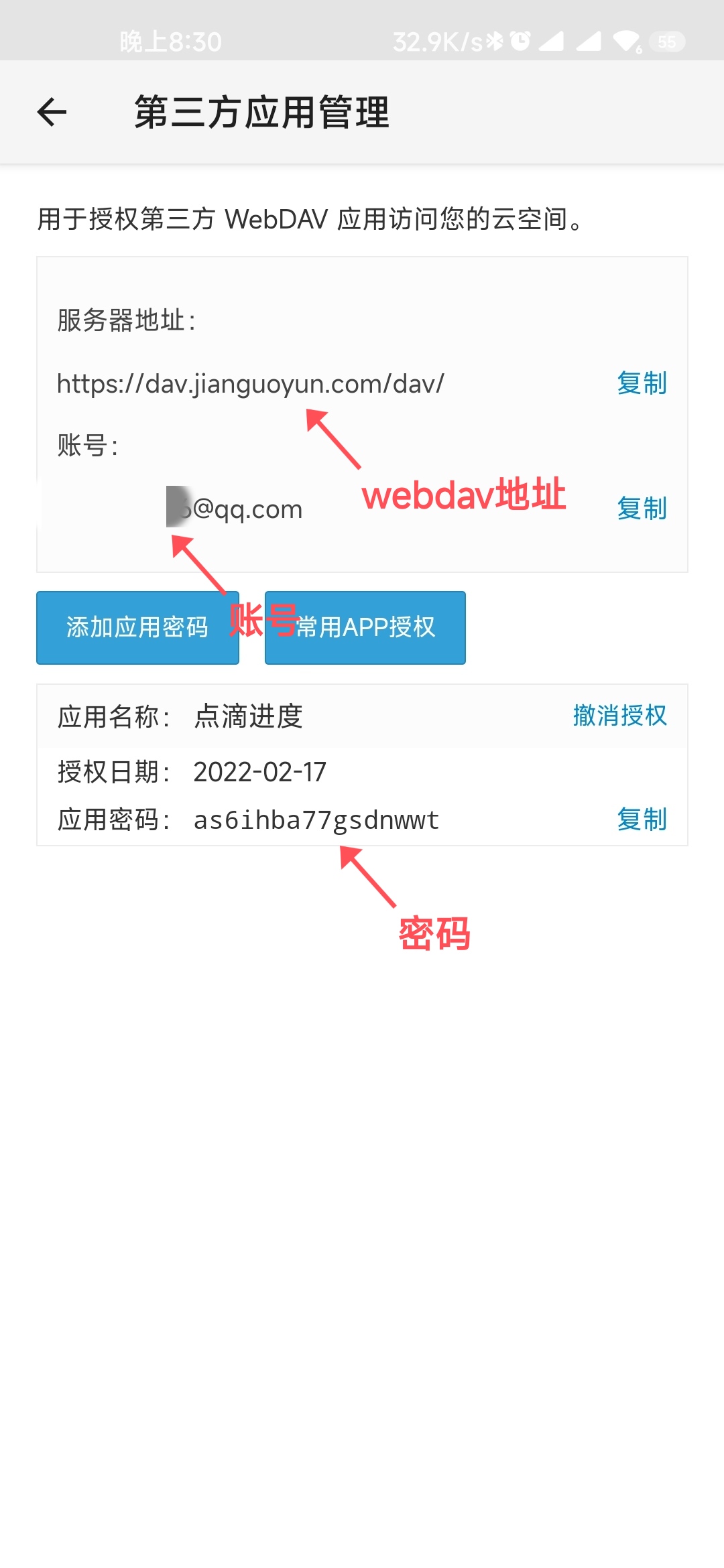The image size is (724, 1568).
Task: Select the app password text as6ihba77gsdnwwt
Action: 316,820
